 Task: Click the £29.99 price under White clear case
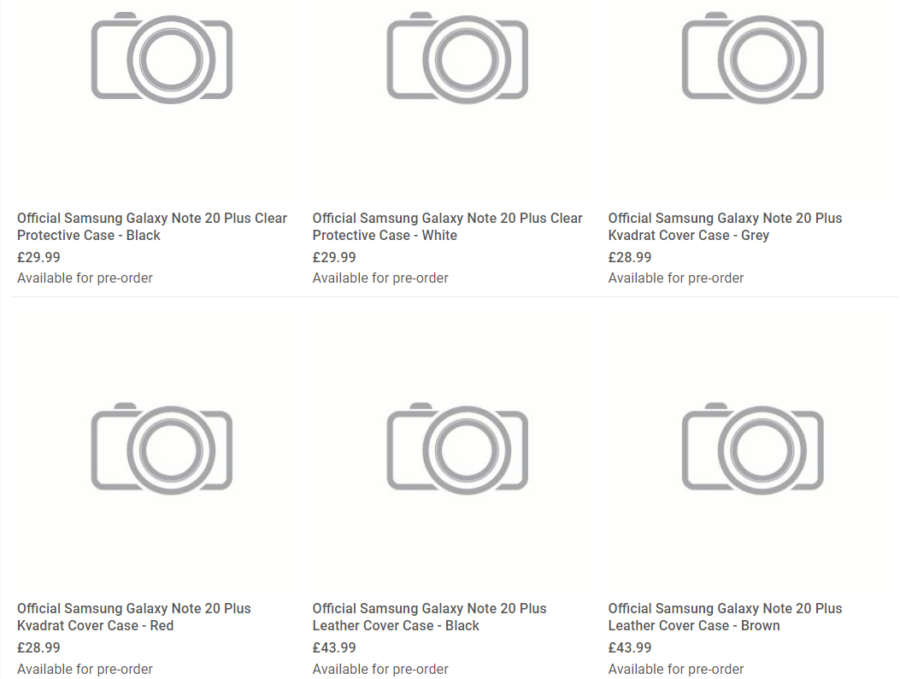pos(334,258)
